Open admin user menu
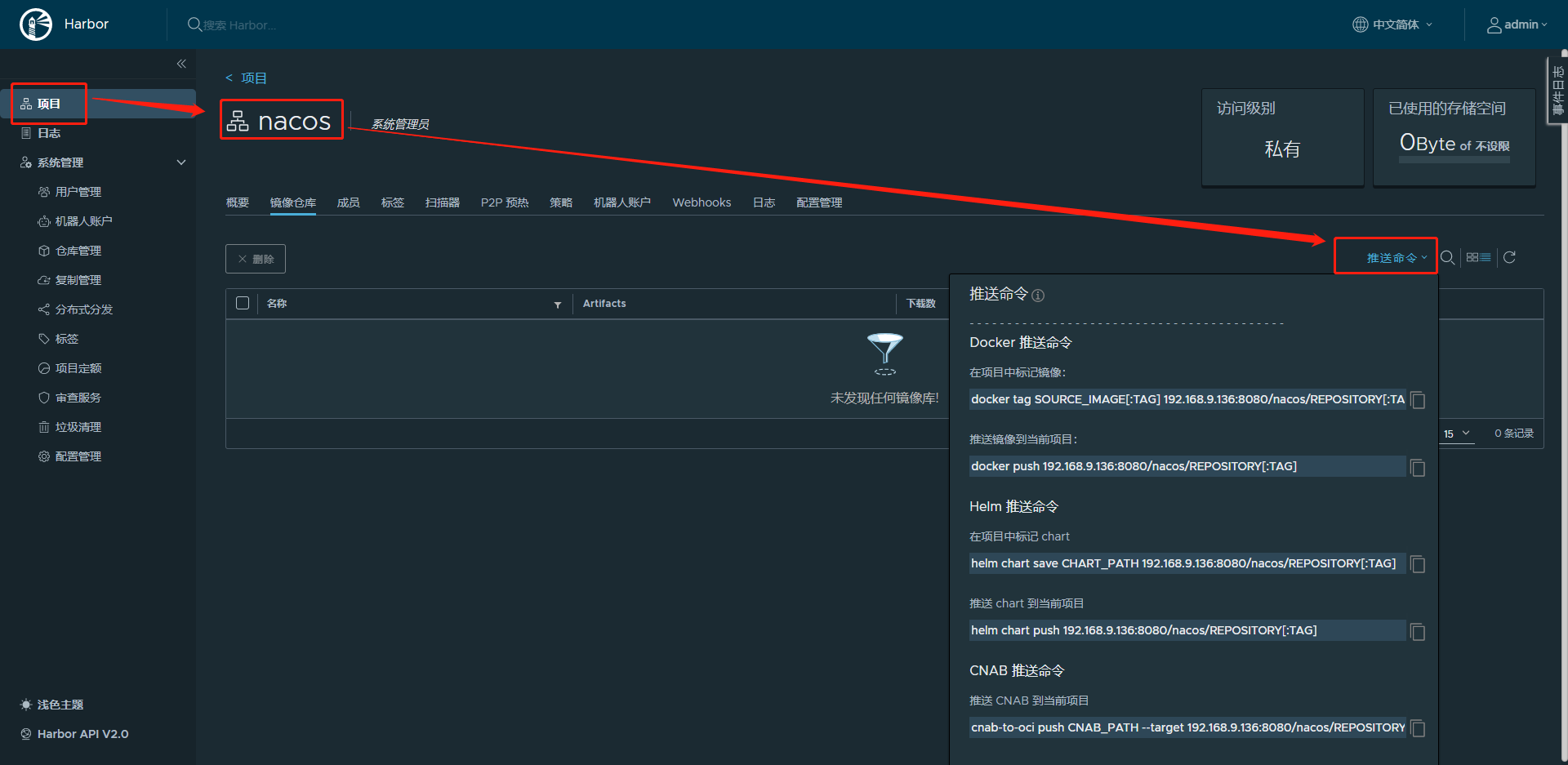The image size is (1568, 765). pos(1517,24)
